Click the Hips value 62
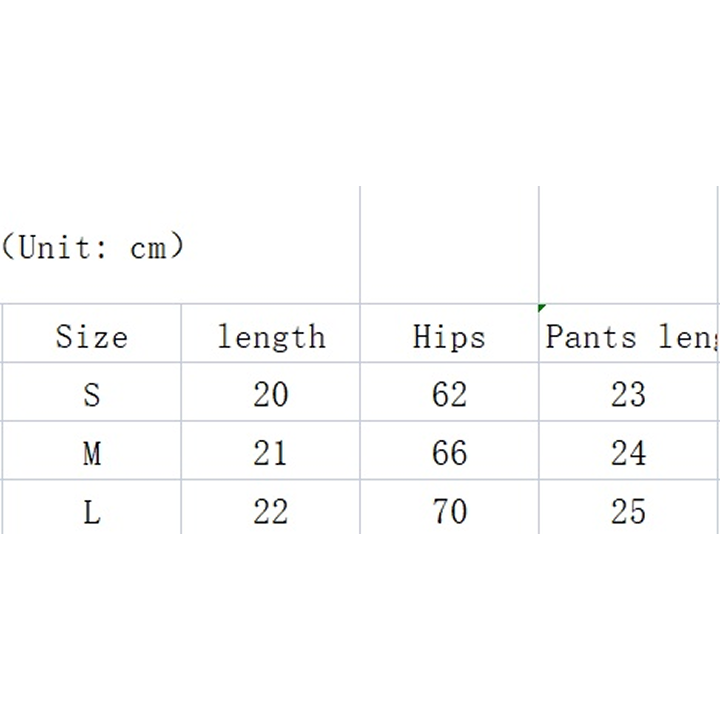 click(449, 394)
